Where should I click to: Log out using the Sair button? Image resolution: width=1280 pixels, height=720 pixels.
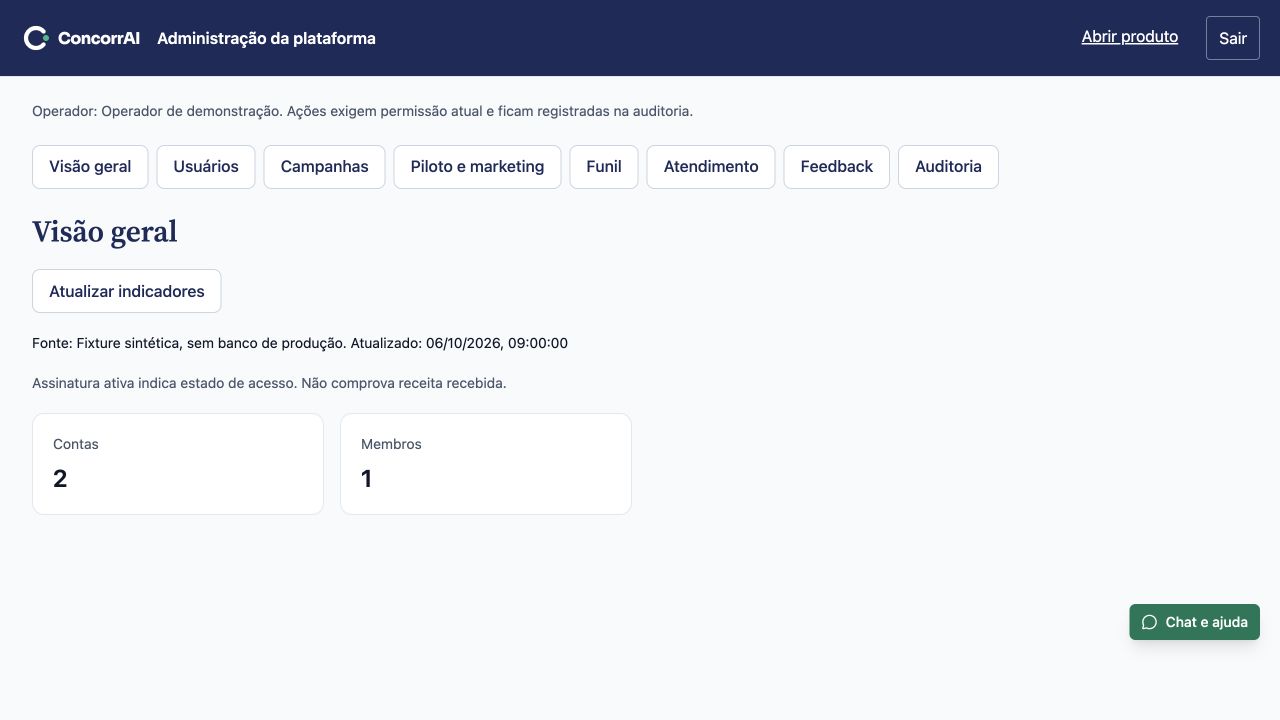pyautogui.click(x=1233, y=38)
